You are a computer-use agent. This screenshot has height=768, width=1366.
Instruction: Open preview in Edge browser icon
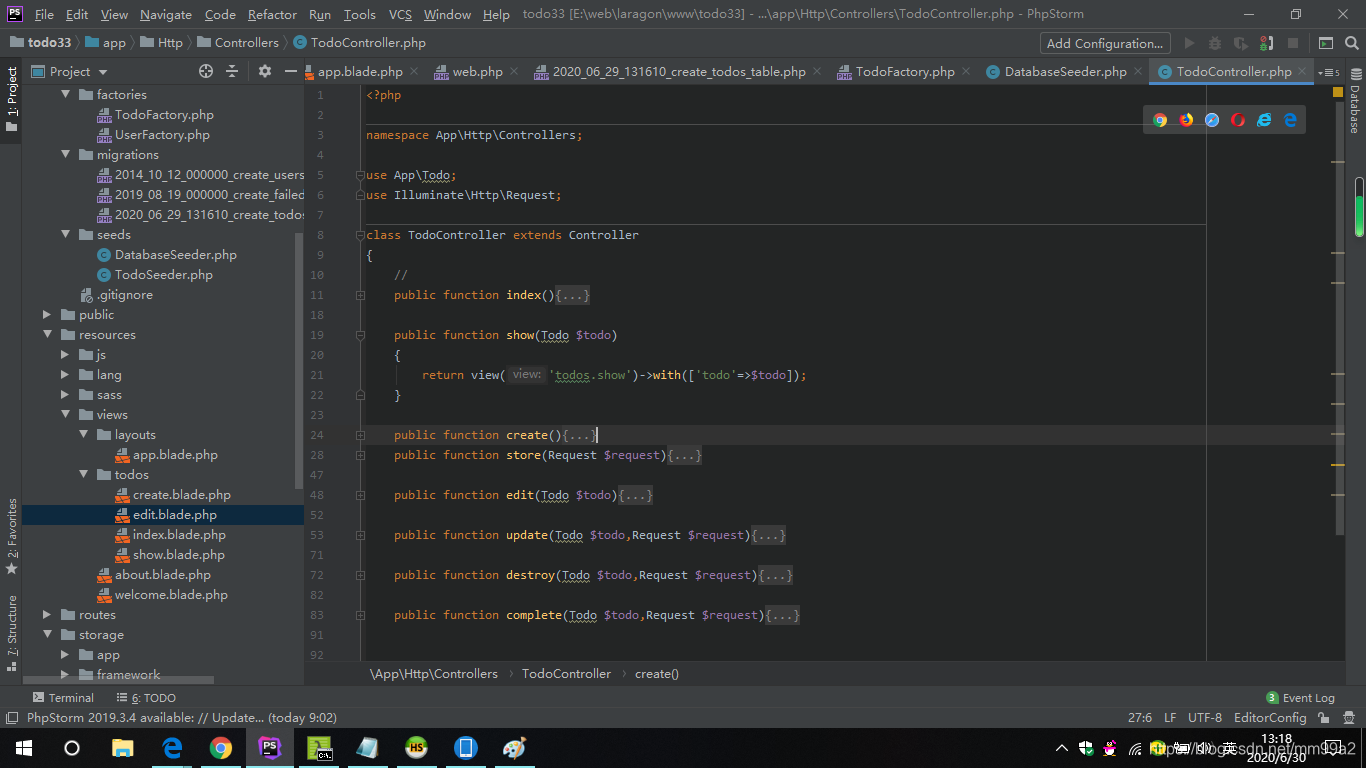[x=1290, y=120]
